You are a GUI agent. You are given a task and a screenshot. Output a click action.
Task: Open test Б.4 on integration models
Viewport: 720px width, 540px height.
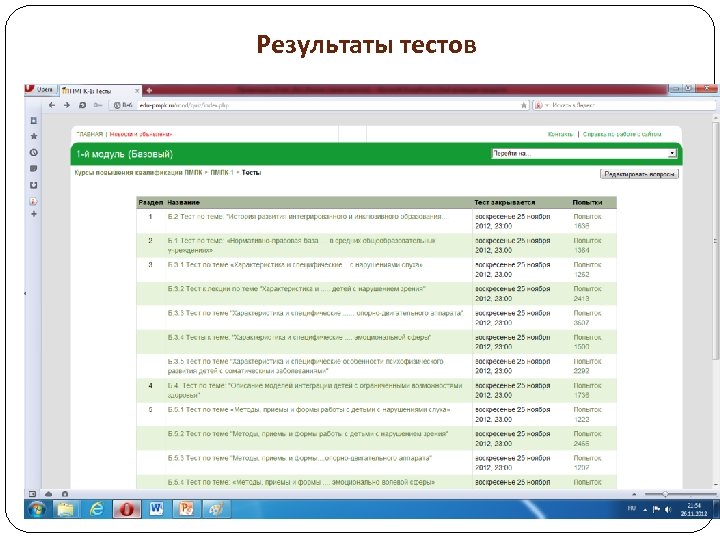click(315, 390)
